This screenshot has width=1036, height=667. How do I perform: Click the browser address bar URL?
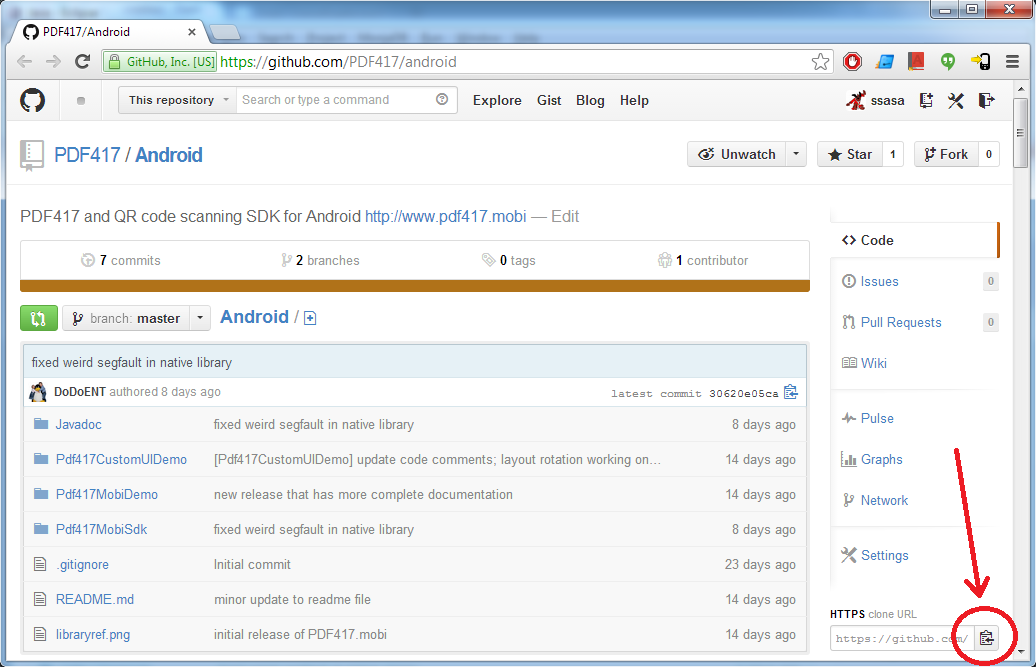point(338,62)
